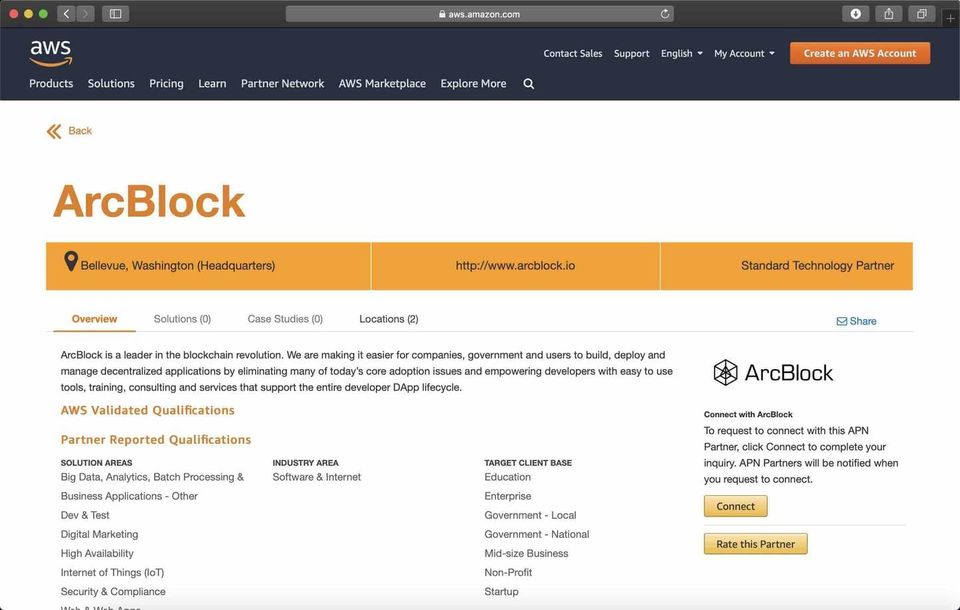Go back with Safari's back arrow
The image size is (960, 610).
66,14
